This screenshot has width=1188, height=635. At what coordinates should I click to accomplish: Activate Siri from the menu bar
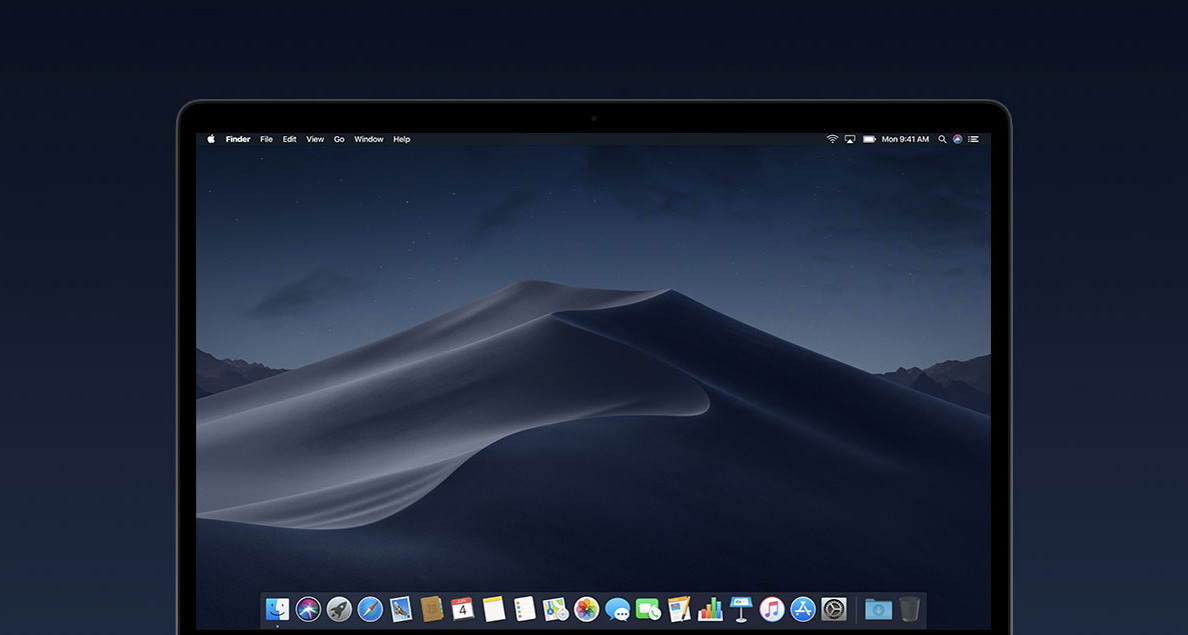click(x=958, y=139)
